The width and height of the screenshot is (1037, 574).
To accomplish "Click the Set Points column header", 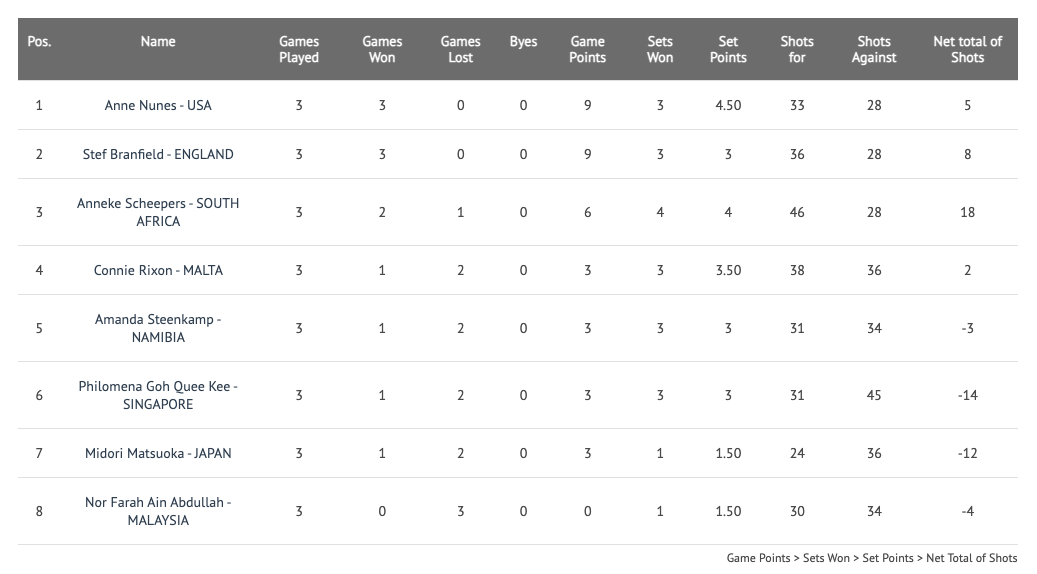I will click(728, 50).
